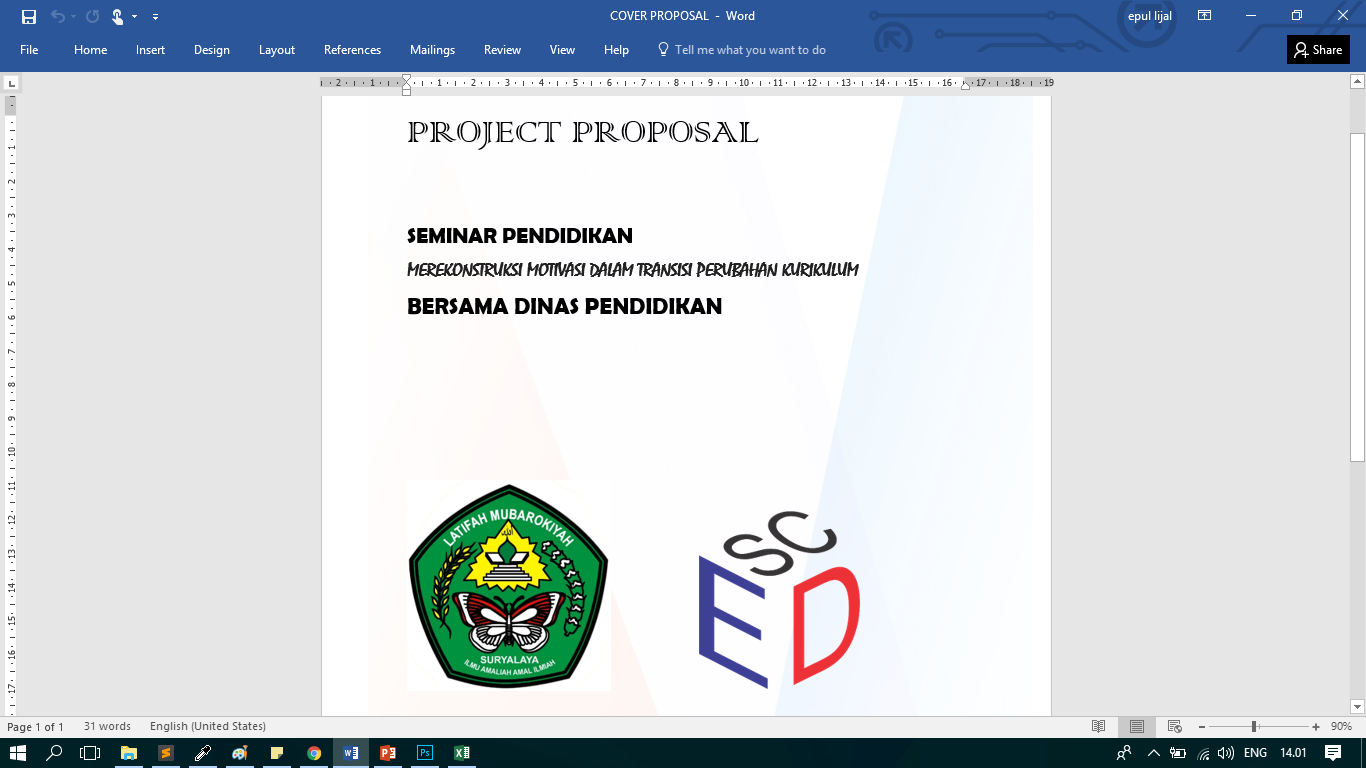Image resolution: width=1366 pixels, height=768 pixels.
Task: Open the Help tab
Action: (616, 50)
